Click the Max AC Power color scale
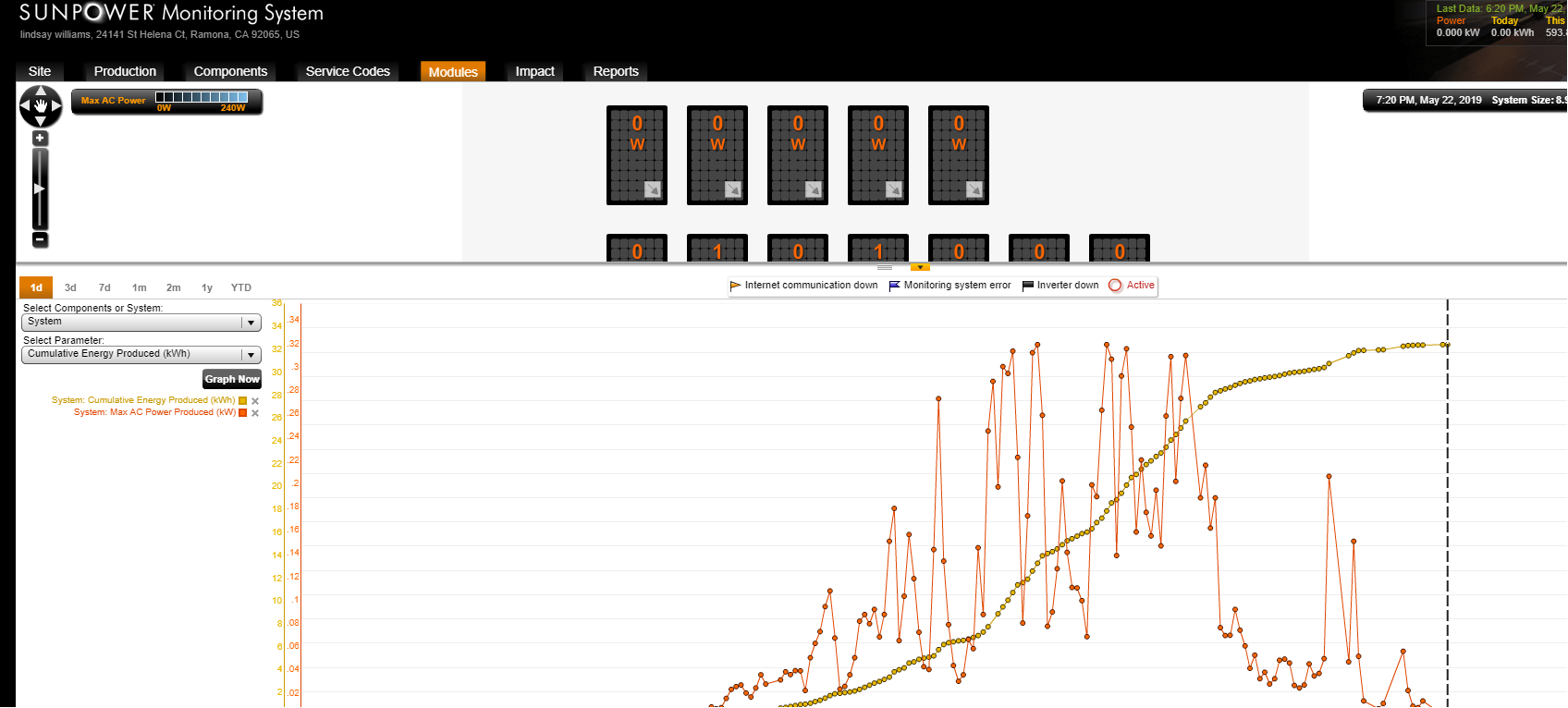Image resolution: width=1568 pixels, height=708 pixels. [x=202, y=97]
